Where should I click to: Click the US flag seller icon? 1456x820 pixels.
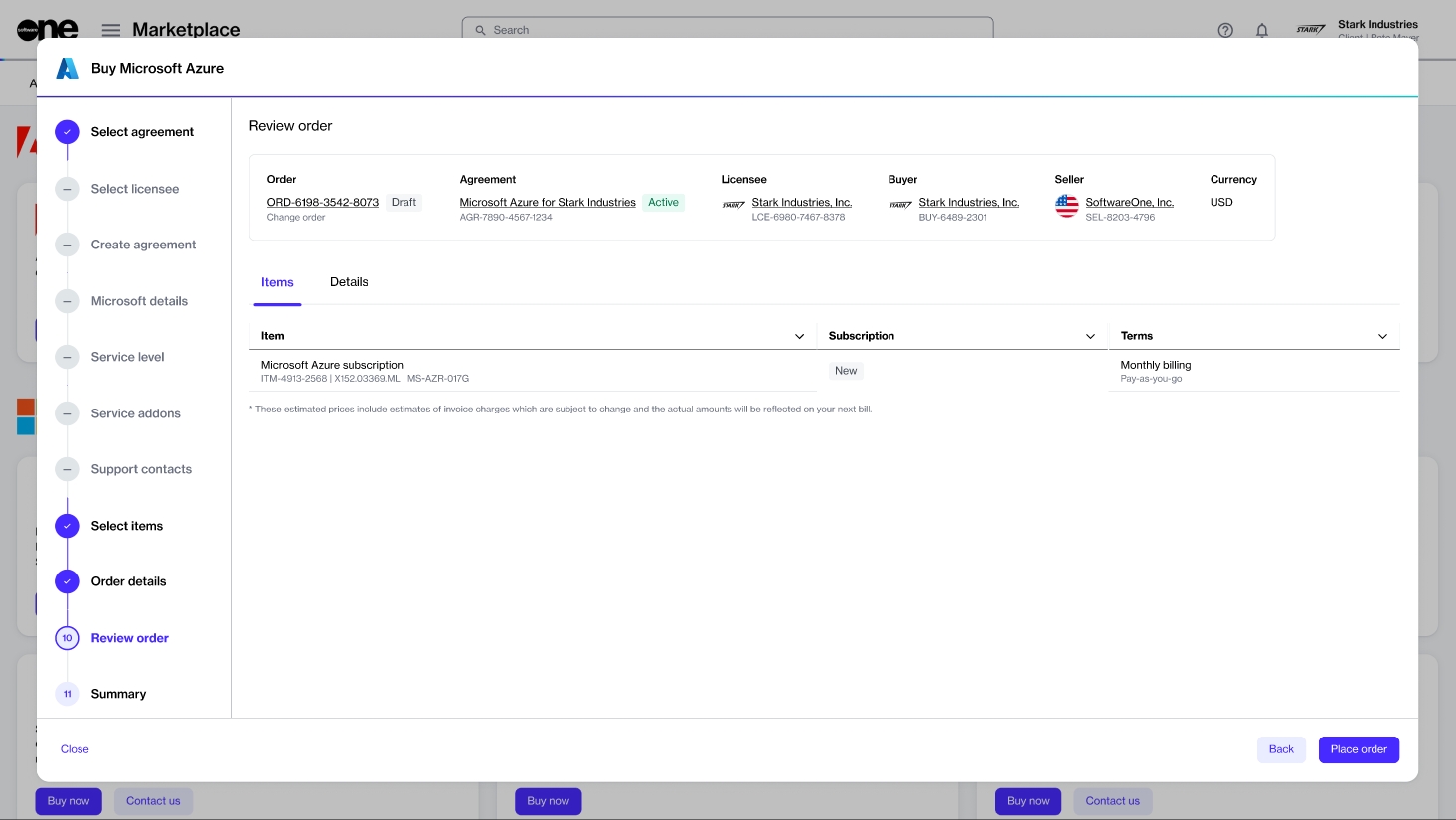pos(1066,206)
